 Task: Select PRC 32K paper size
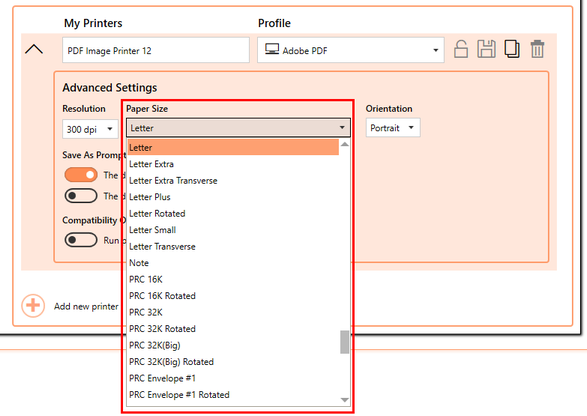coord(233,312)
